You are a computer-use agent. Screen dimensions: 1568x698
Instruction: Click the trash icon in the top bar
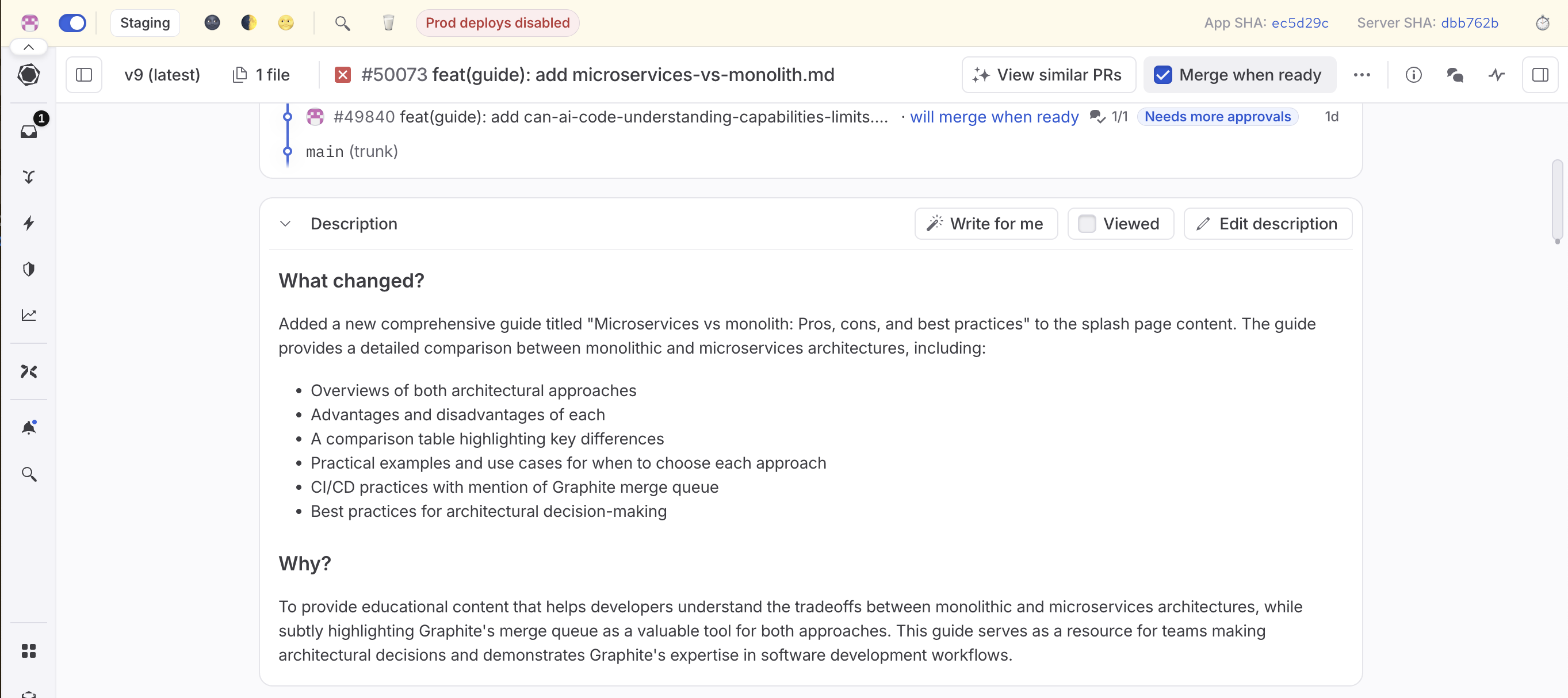388,22
